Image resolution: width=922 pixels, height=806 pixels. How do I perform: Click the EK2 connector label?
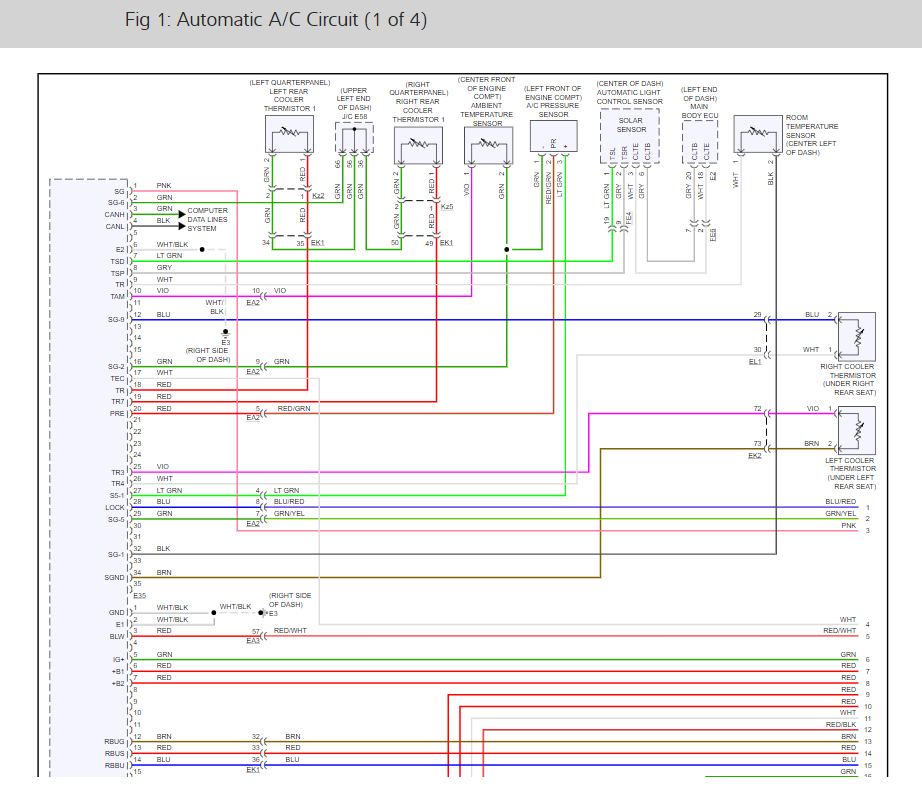pos(755,455)
